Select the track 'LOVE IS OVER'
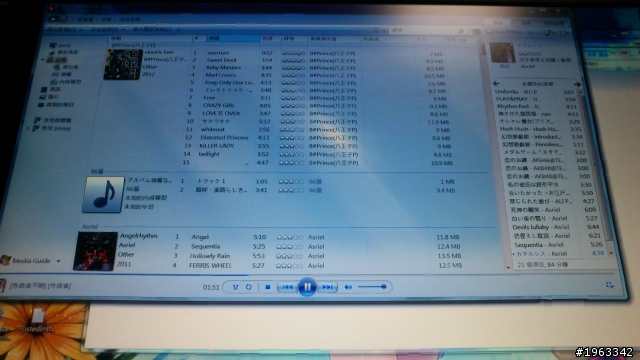The image size is (640, 360). tap(221, 113)
